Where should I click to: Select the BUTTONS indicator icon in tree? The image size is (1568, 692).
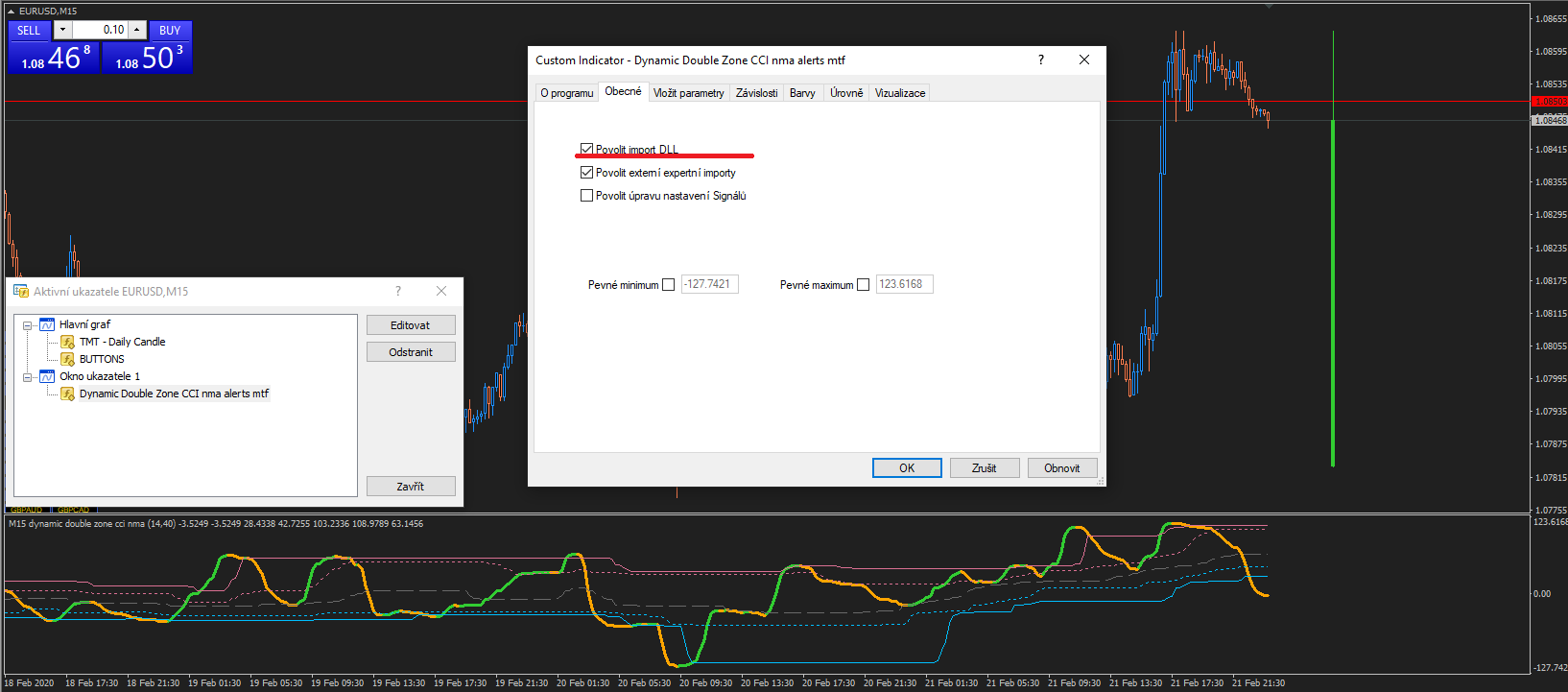(x=67, y=359)
